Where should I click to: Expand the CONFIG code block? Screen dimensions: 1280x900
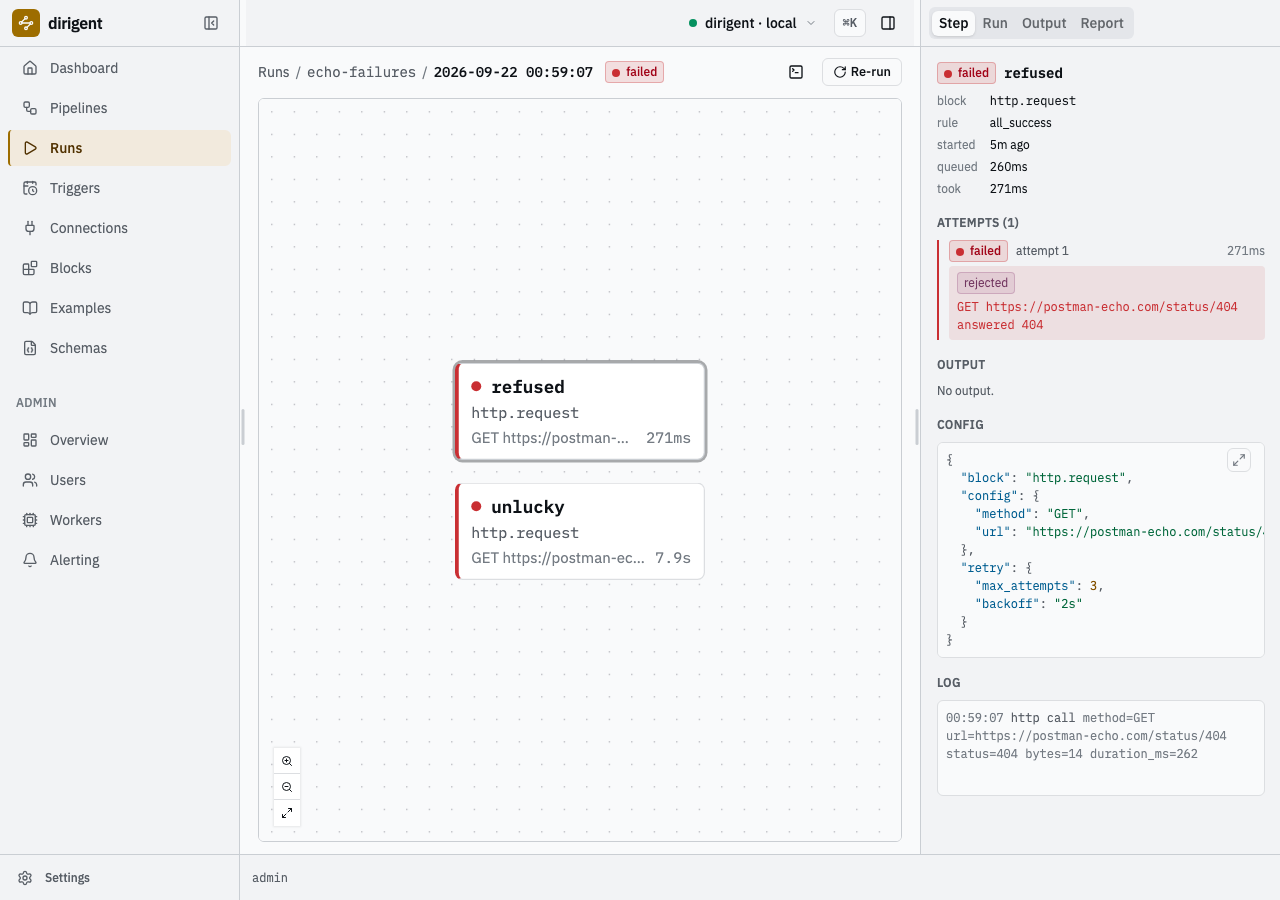pos(1239,460)
